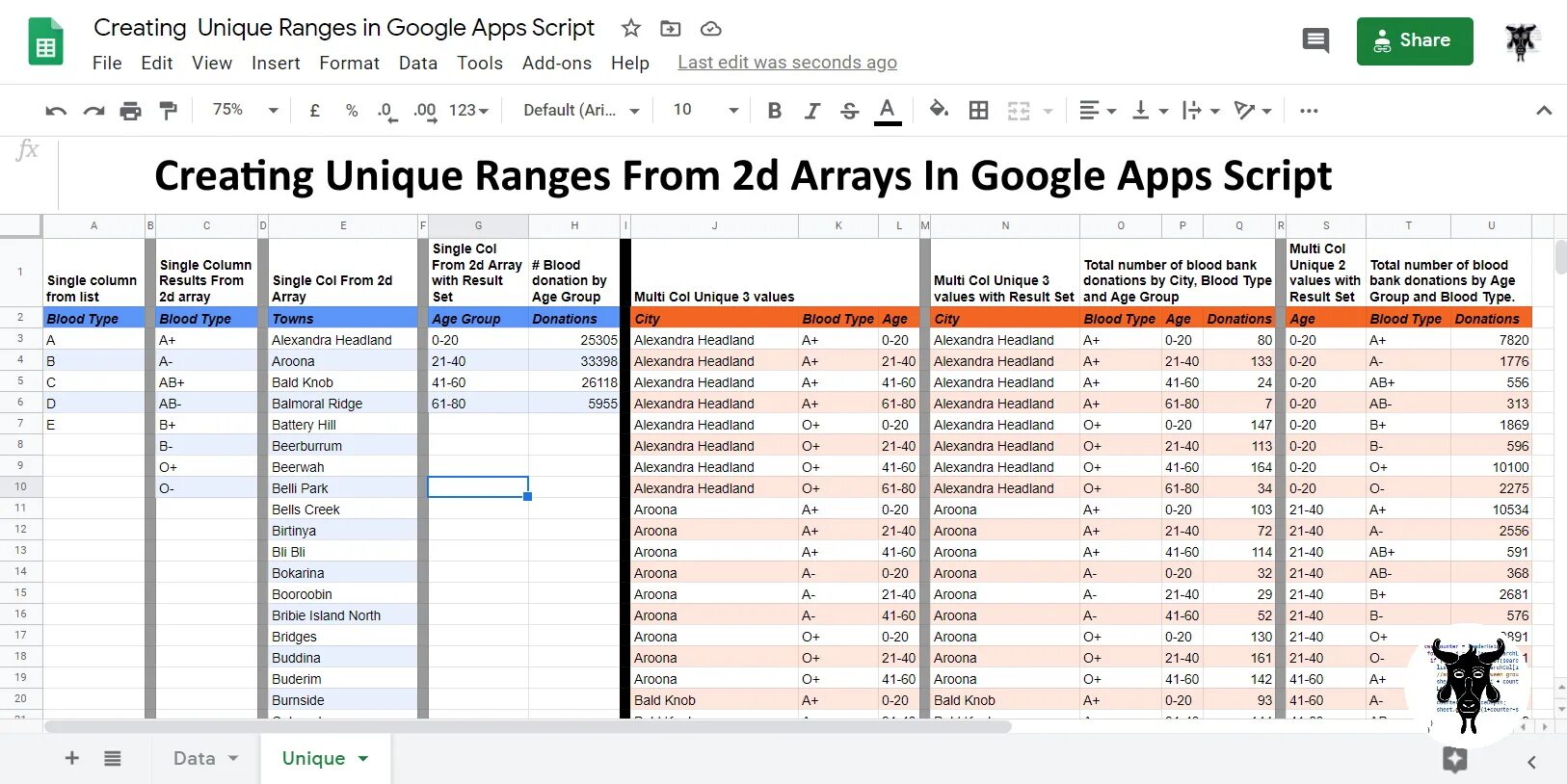The height and width of the screenshot is (784, 1567).
Task: Collapse the toolbar with the up chevron
Action: pos(1544,111)
